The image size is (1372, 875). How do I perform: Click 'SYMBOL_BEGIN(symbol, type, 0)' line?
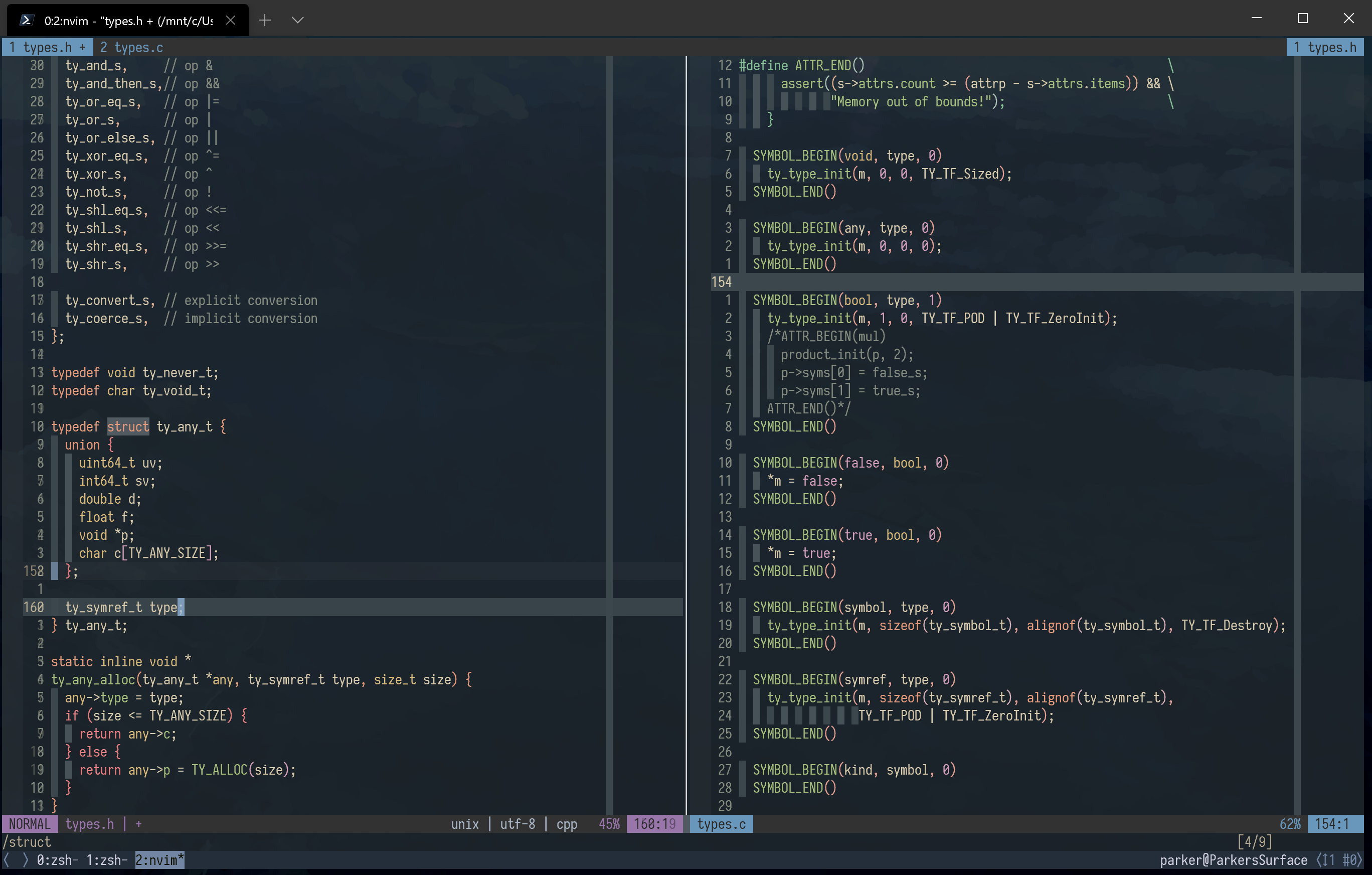tap(854, 607)
